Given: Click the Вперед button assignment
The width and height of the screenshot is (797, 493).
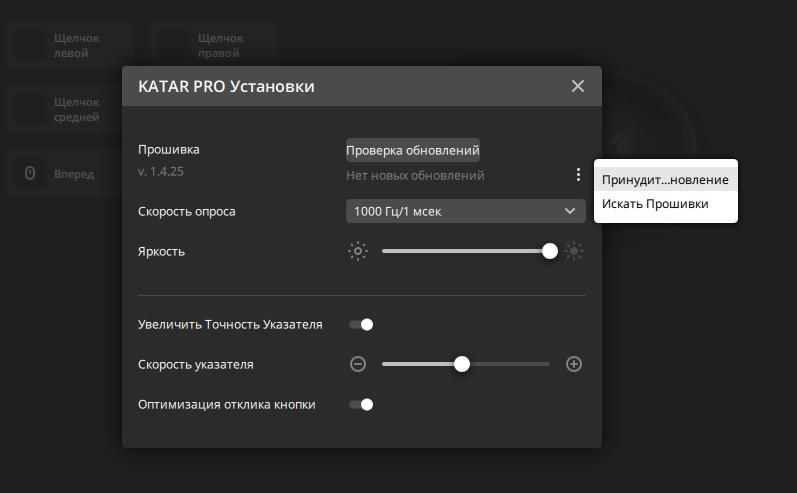Looking at the screenshot, I should 64,173.
